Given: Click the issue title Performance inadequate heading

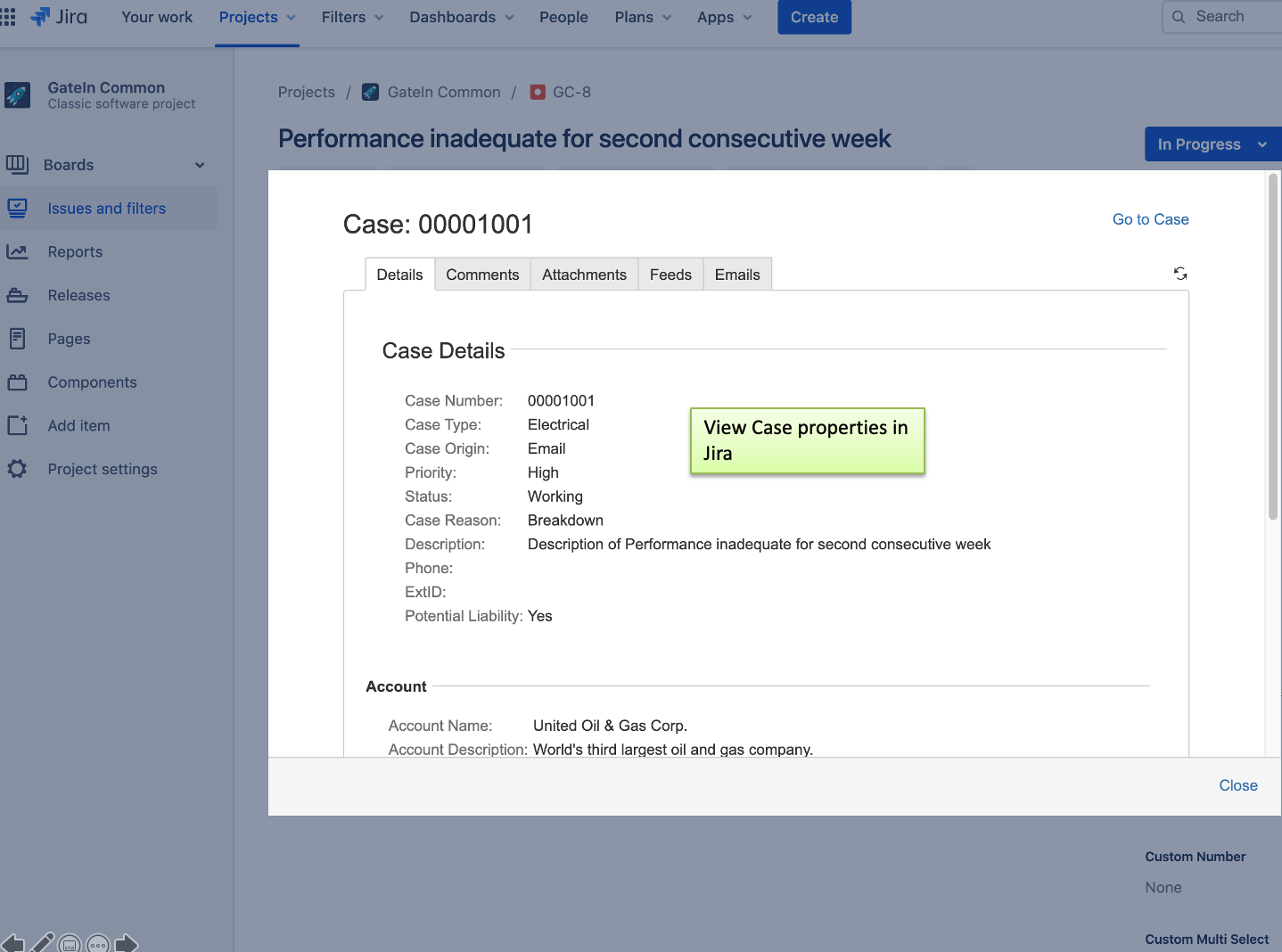Looking at the screenshot, I should click(x=584, y=139).
